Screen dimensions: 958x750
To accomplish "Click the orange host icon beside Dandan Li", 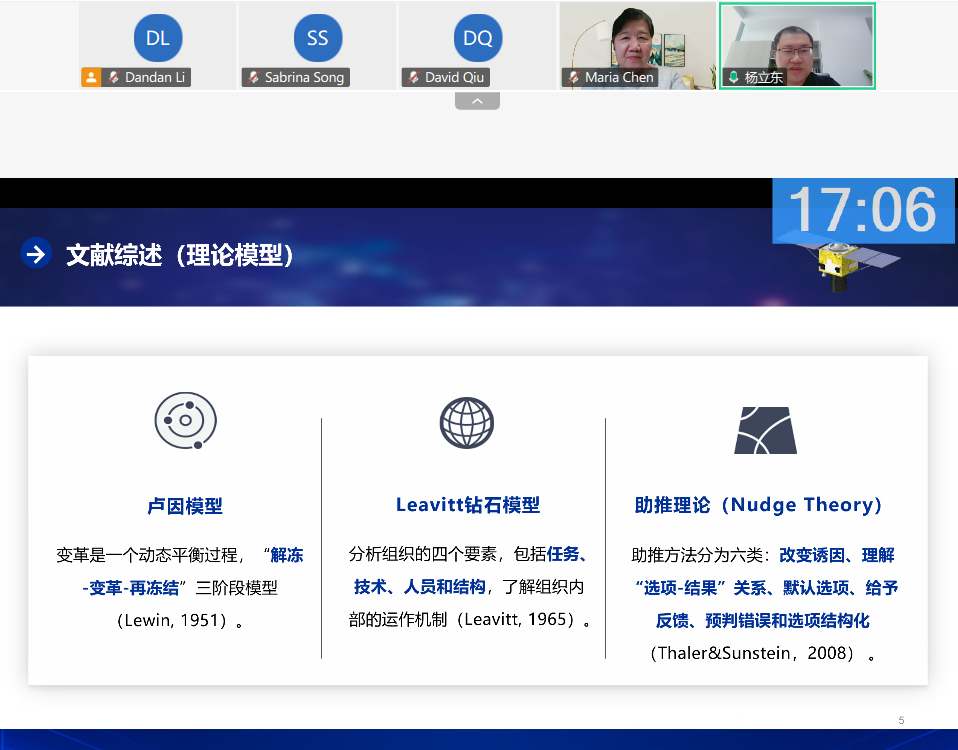I will tap(91, 78).
